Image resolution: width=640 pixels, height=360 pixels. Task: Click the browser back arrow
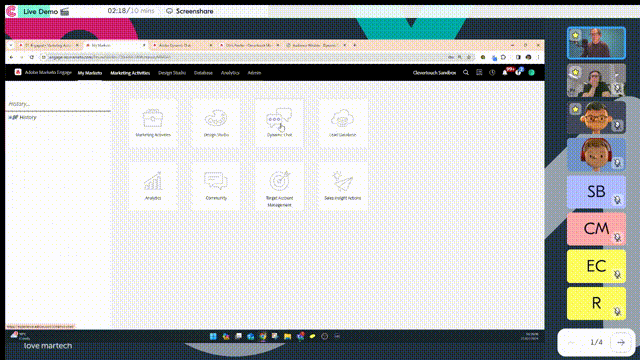[11, 57]
